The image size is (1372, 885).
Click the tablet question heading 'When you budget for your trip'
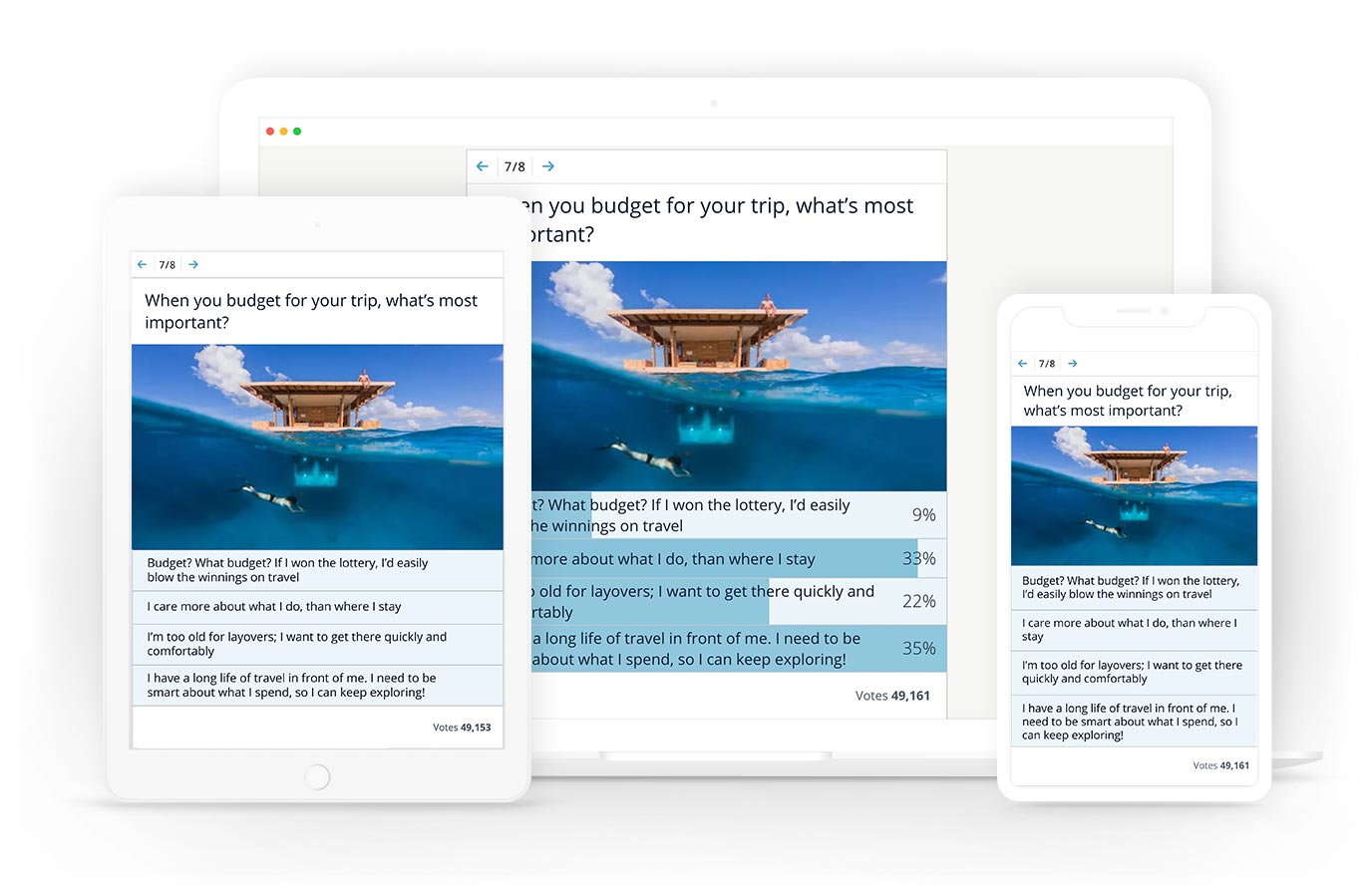[x=311, y=311]
